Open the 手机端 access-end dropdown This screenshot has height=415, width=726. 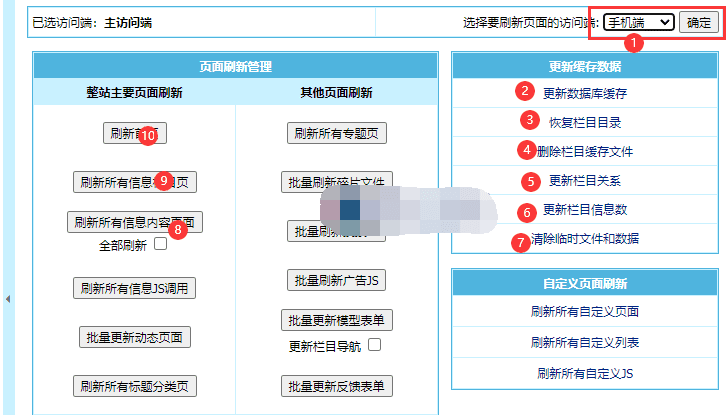(638, 22)
